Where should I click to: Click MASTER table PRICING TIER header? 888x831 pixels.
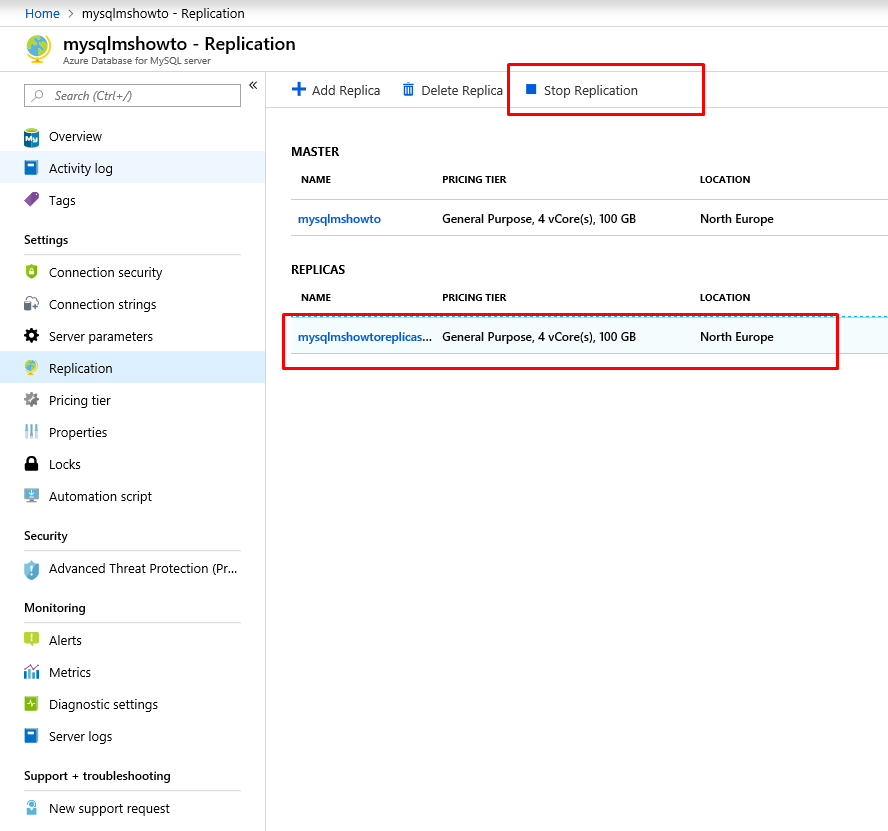474,180
